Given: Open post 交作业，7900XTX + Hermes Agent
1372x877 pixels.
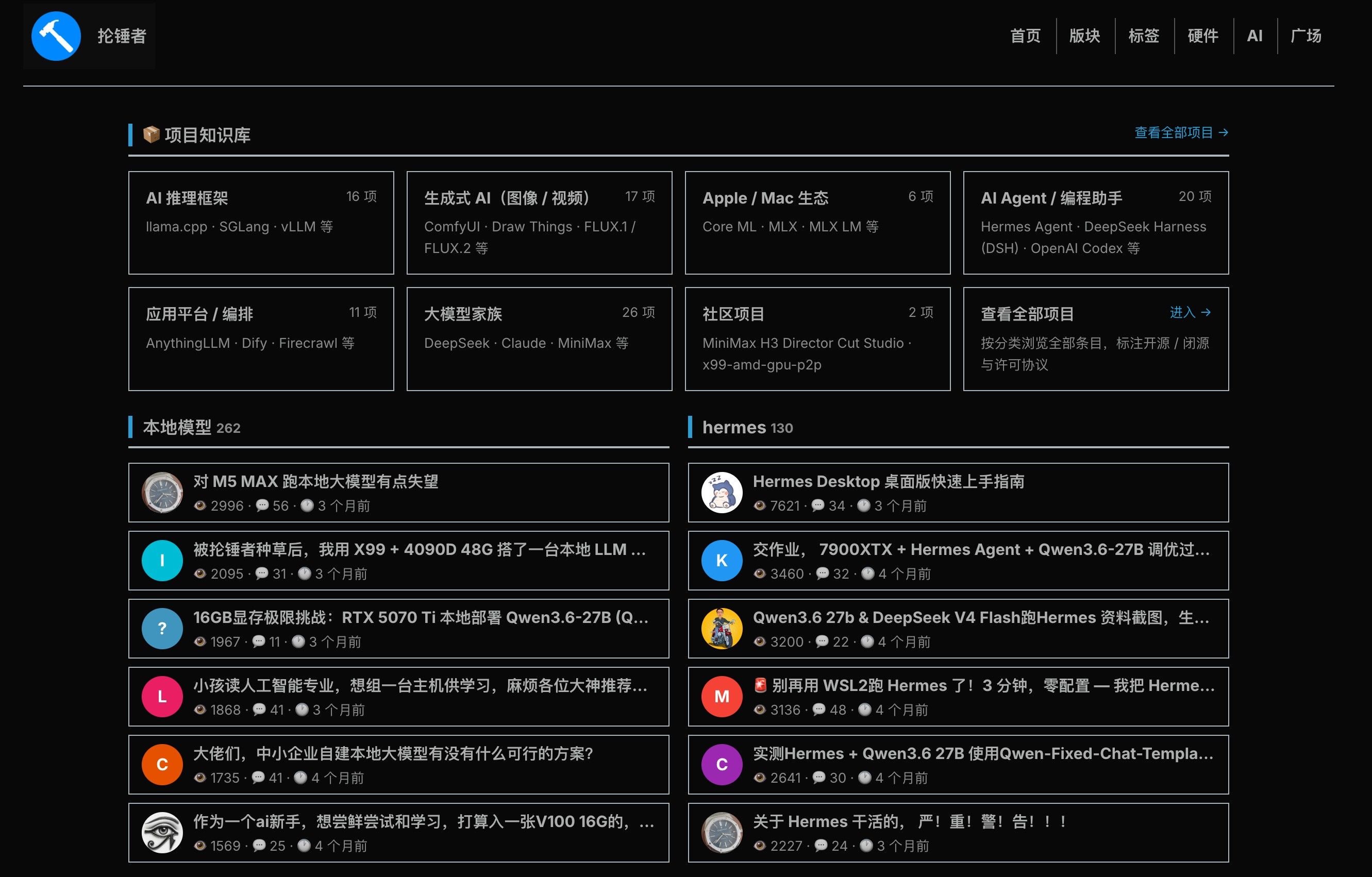Looking at the screenshot, I should [x=981, y=550].
